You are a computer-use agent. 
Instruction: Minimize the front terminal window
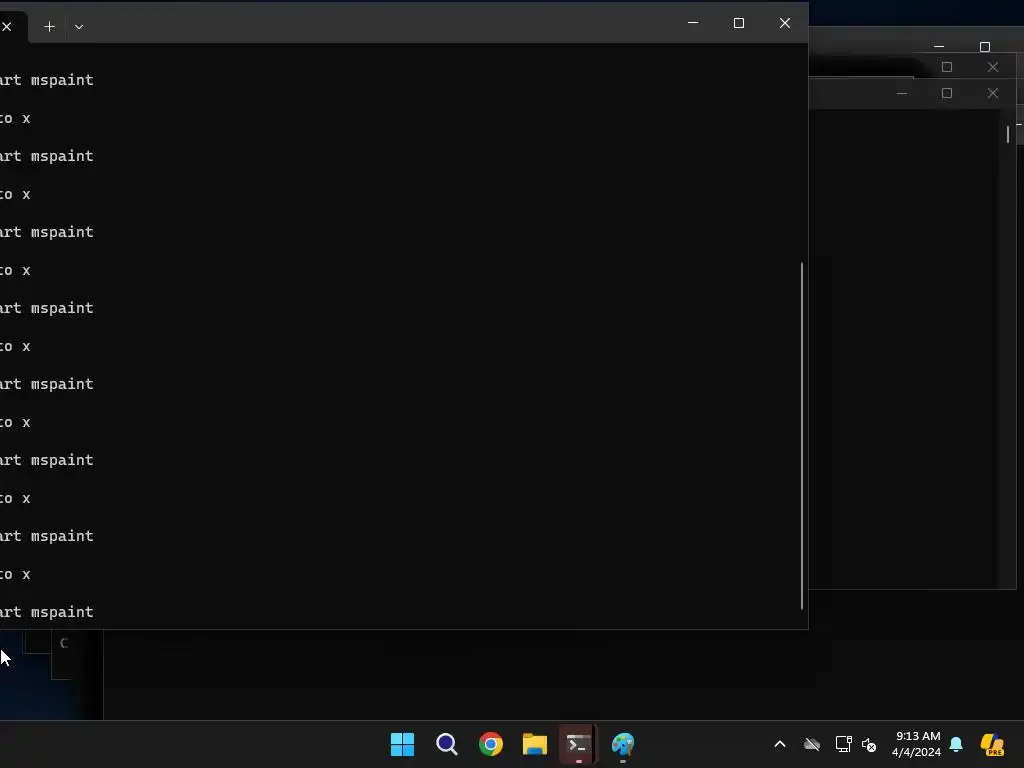coord(693,23)
